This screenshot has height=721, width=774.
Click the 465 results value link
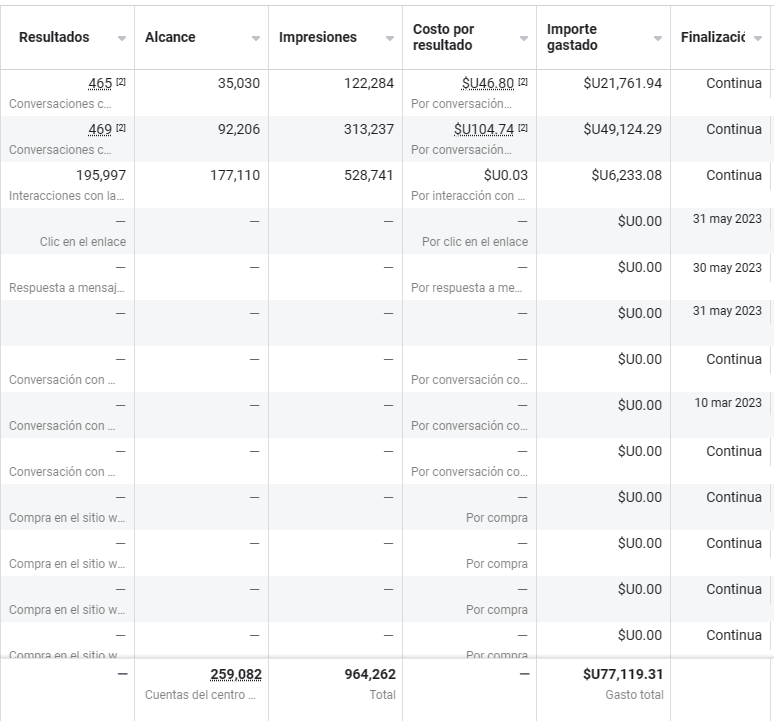[x=99, y=84]
